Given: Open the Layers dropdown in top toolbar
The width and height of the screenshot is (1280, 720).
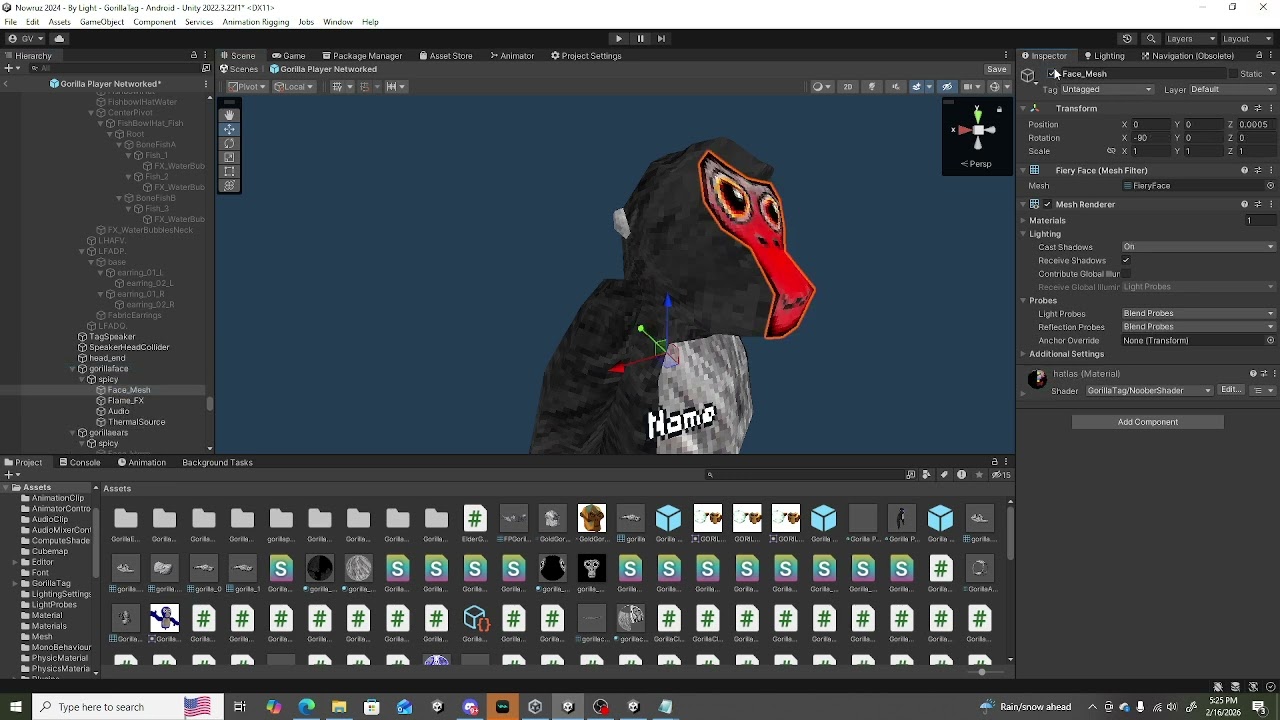Looking at the screenshot, I should pyautogui.click(x=1188, y=39).
